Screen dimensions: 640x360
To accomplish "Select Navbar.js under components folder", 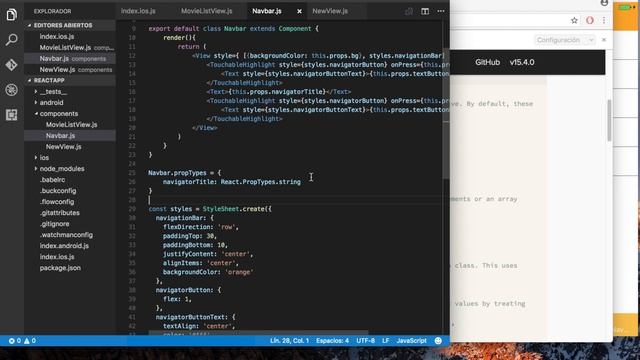I will coord(60,136).
